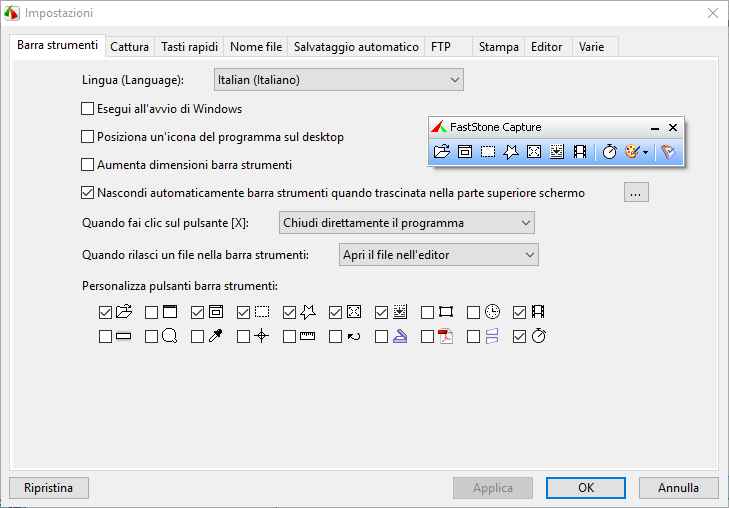Viewport: 729px width, 508px height.
Task: Open the Nome file tab
Action: click(x=256, y=47)
